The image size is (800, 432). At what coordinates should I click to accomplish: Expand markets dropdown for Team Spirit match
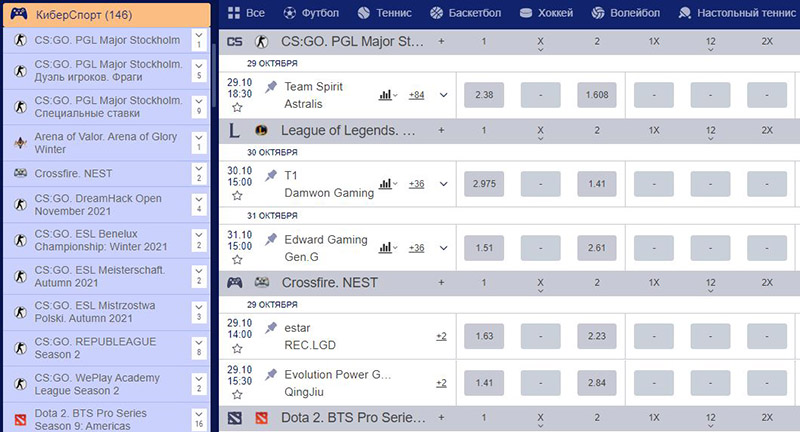444,95
